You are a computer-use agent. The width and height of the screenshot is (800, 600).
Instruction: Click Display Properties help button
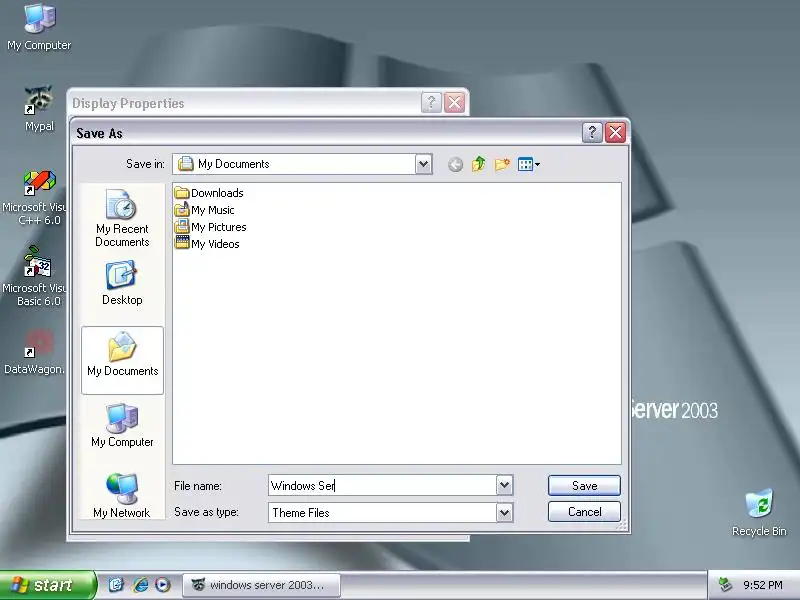(x=431, y=103)
